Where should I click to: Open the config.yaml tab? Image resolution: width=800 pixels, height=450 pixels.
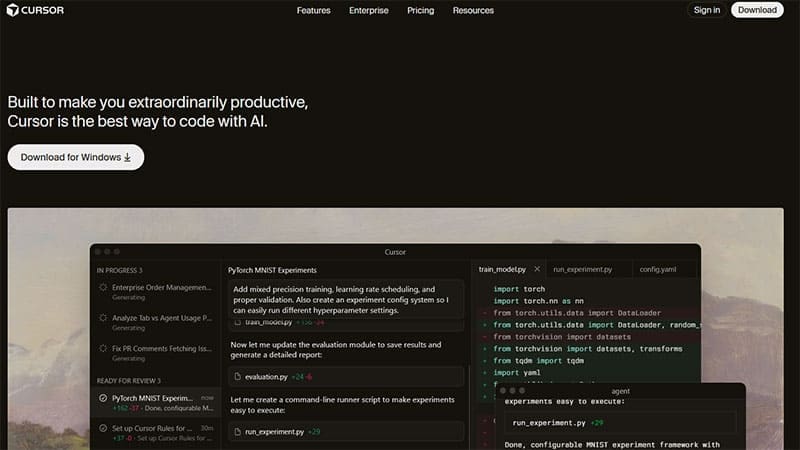pos(658,269)
